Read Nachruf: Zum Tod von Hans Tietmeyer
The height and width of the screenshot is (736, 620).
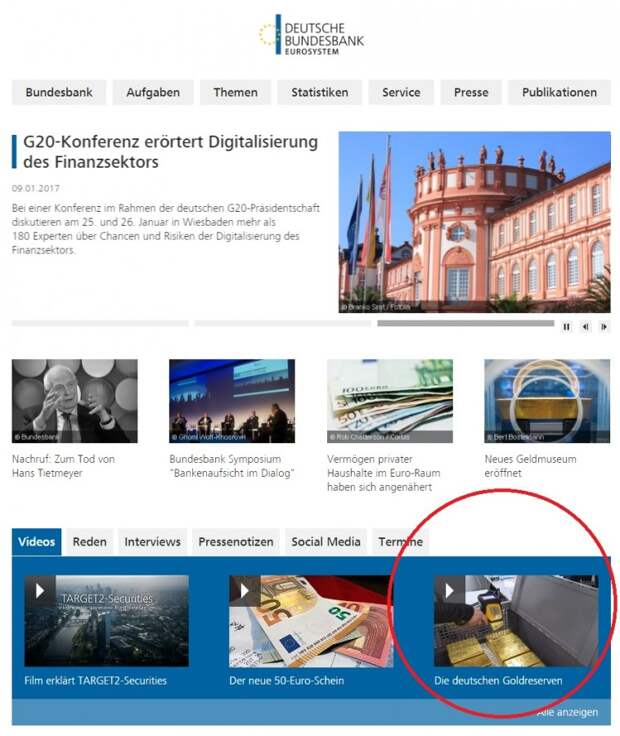[x=63, y=466]
